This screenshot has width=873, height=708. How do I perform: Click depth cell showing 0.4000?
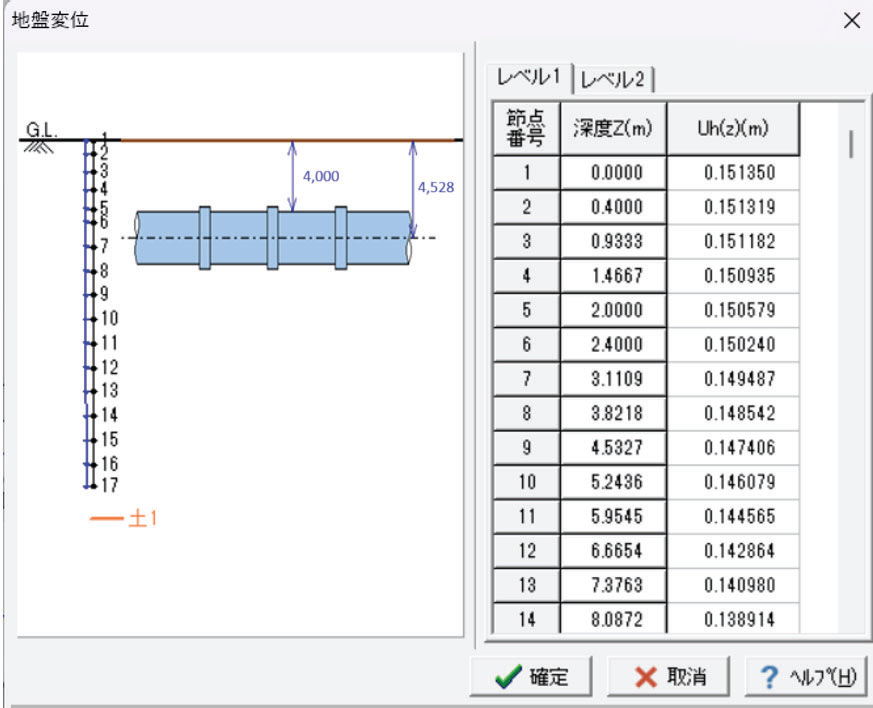(614, 208)
